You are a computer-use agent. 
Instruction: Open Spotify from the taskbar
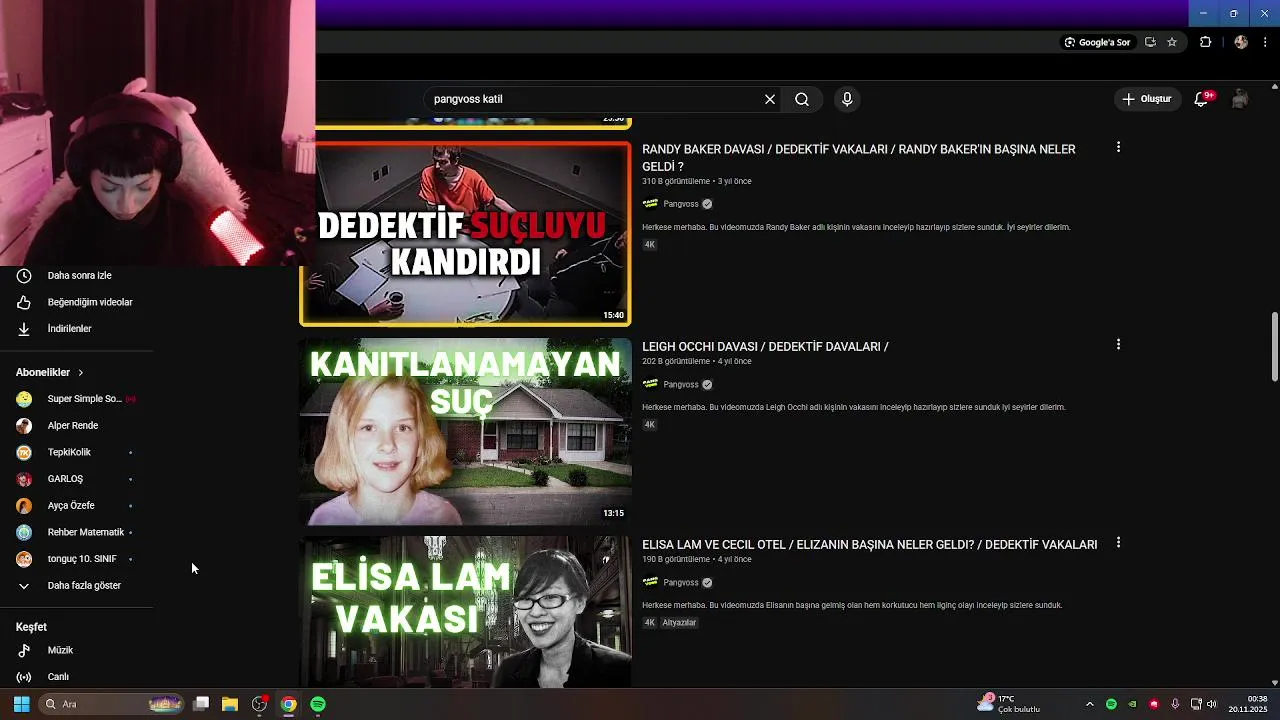[318, 704]
